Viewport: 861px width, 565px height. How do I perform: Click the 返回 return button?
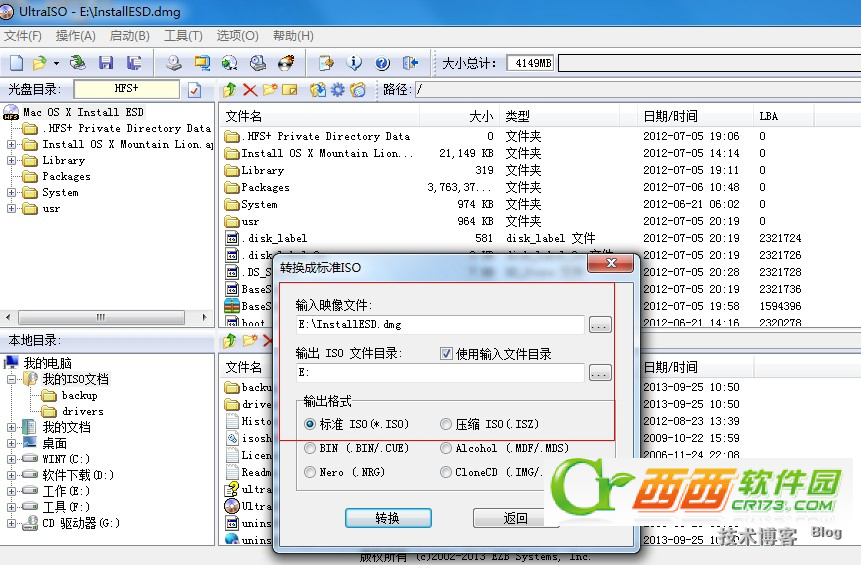pos(515,518)
